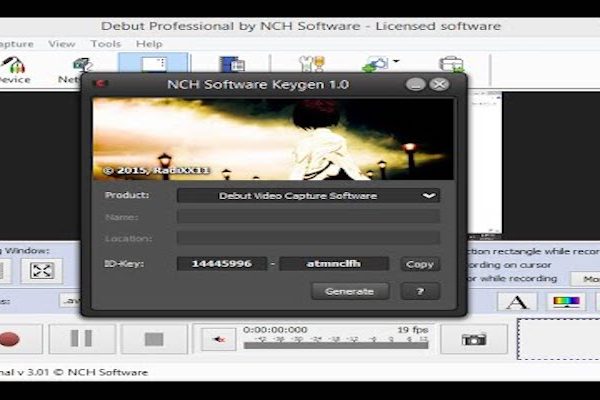Open the color adjustments icon
Viewport: 600px width, 400px height.
pyautogui.click(x=566, y=302)
